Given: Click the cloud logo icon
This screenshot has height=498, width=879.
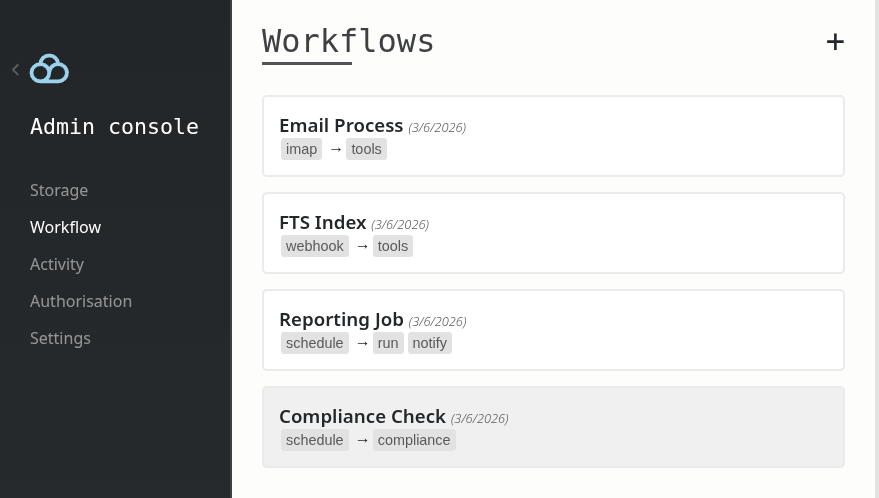Looking at the screenshot, I should pyautogui.click(x=49, y=69).
